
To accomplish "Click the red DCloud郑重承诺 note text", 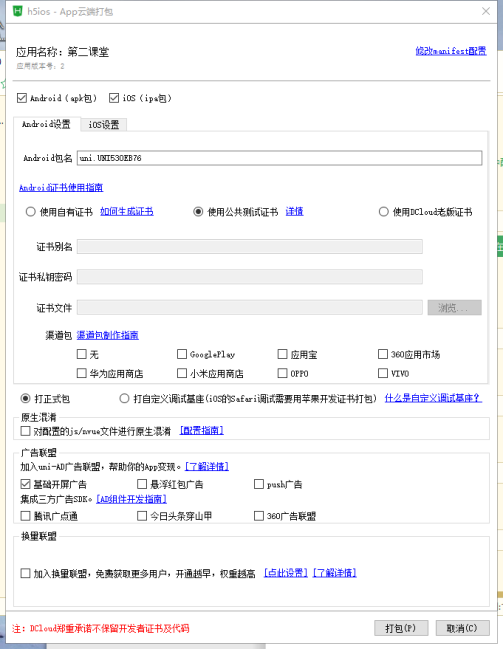I will 101,628.
